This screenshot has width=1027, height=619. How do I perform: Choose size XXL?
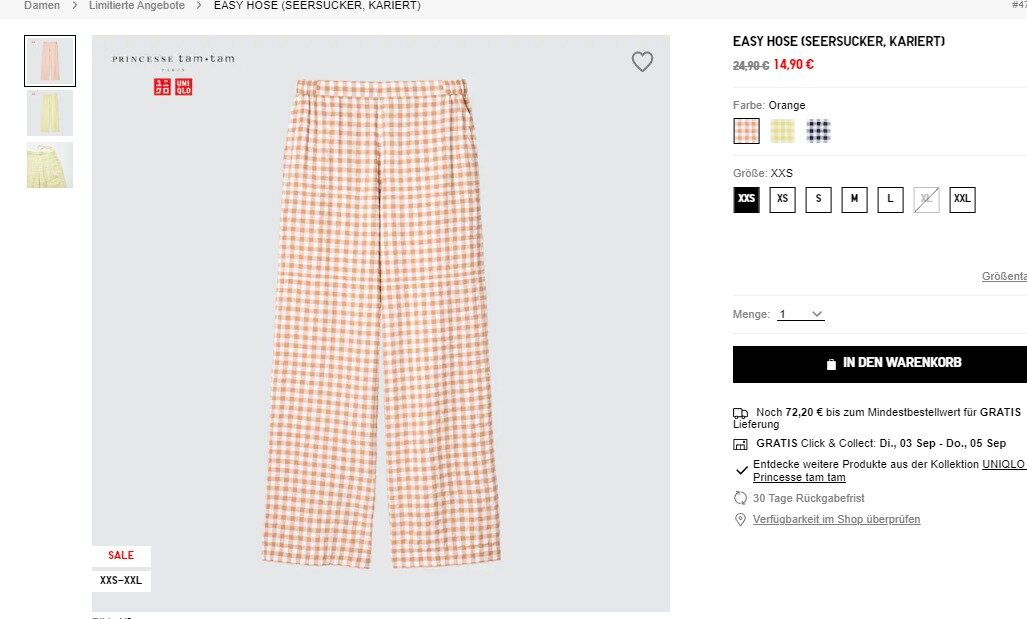962,199
